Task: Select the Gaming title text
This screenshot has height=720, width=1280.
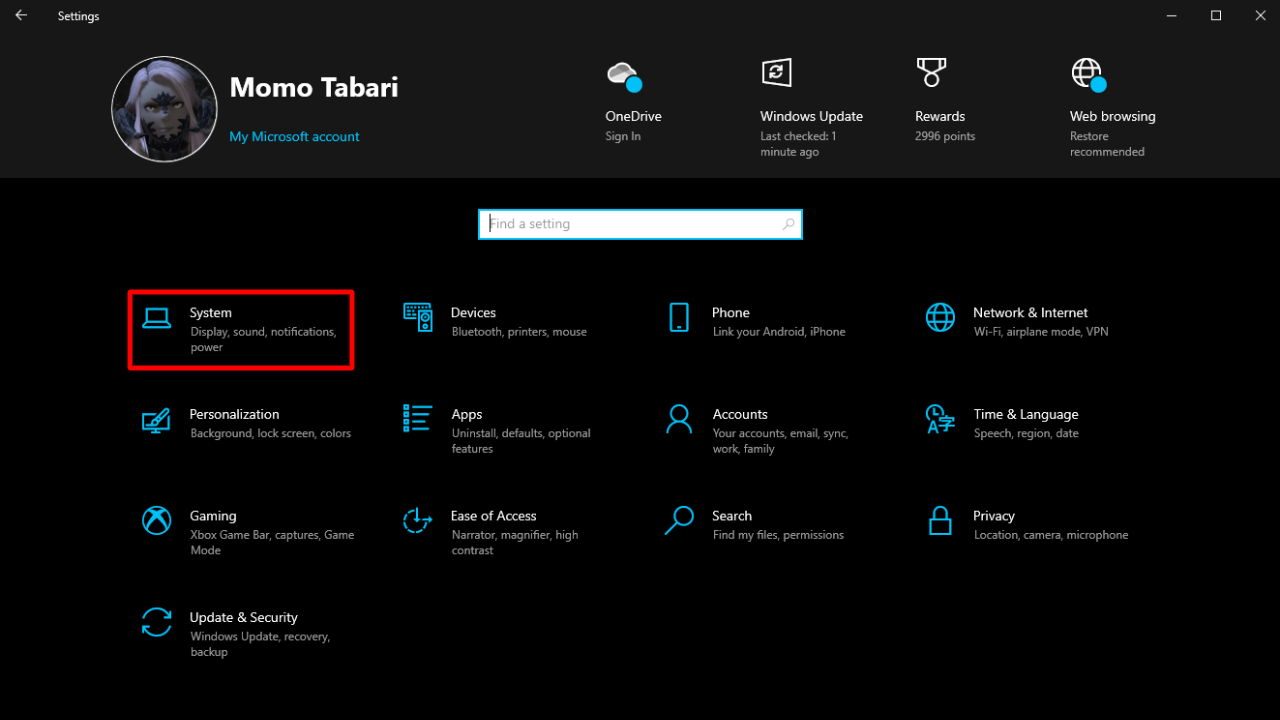Action: [x=213, y=516]
